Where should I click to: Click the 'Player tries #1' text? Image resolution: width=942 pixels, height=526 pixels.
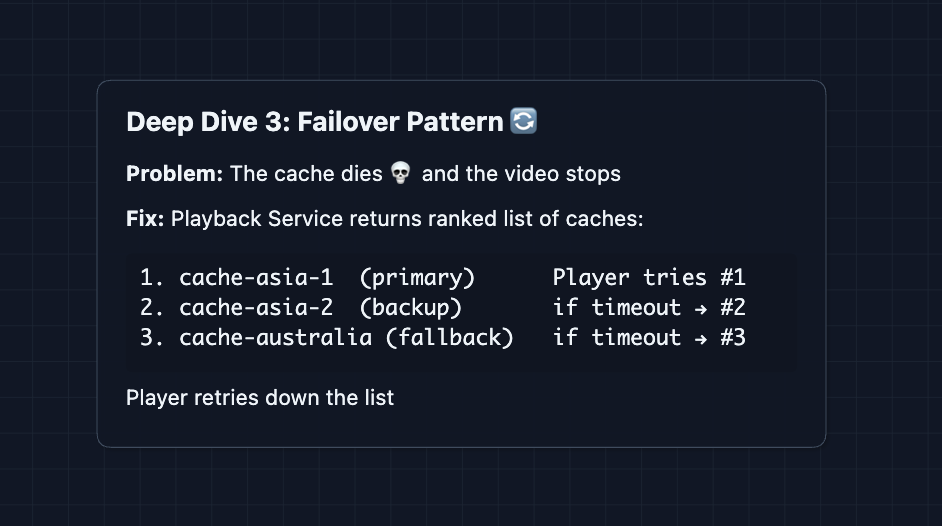pyautogui.click(x=649, y=278)
